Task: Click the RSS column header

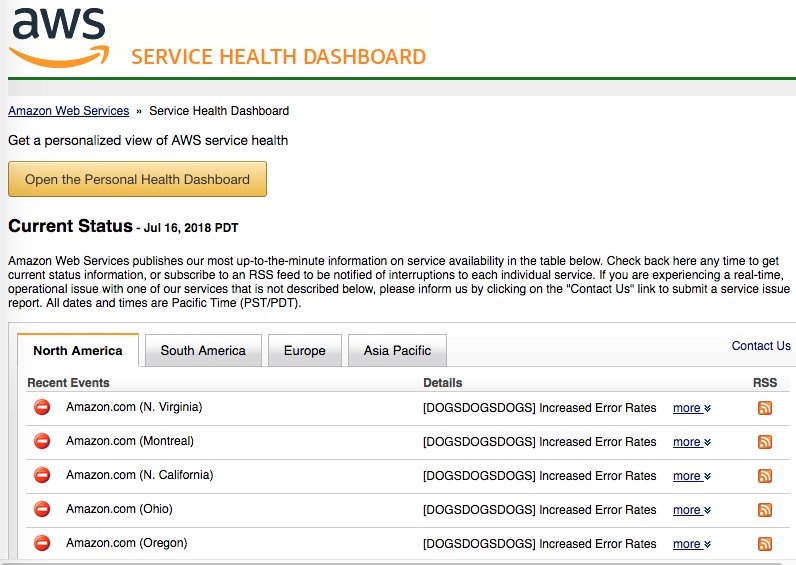Action: coord(765,383)
